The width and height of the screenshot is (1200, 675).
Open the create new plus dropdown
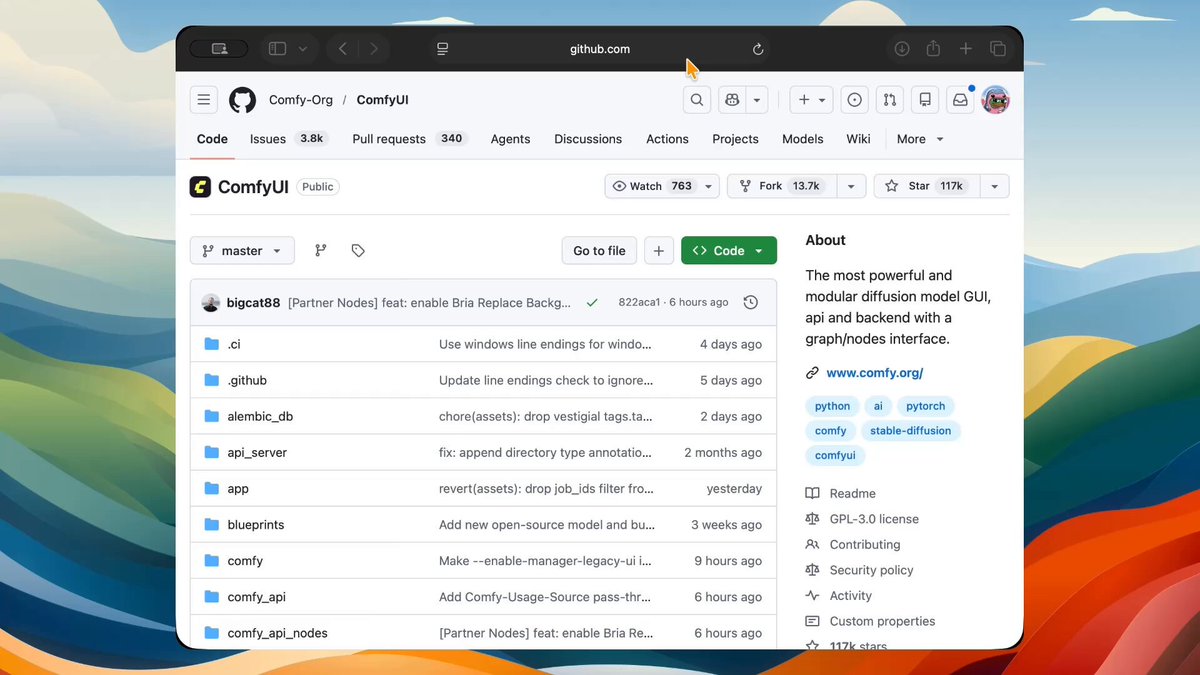coord(812,100)
